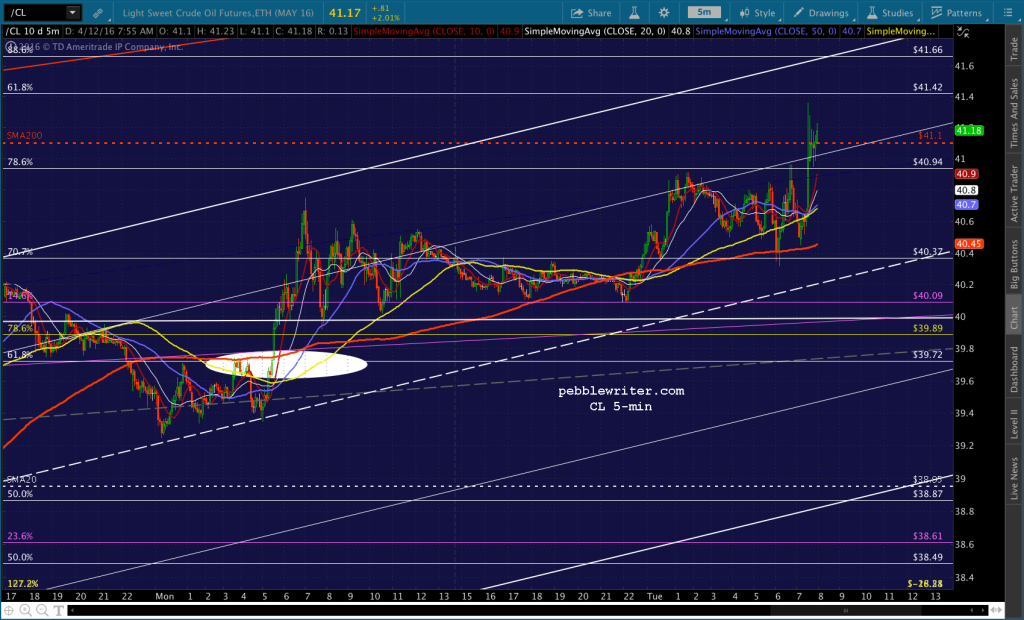Open chart settings gear icon
The height and width of the screenshot is (620, 1024).
664,12
